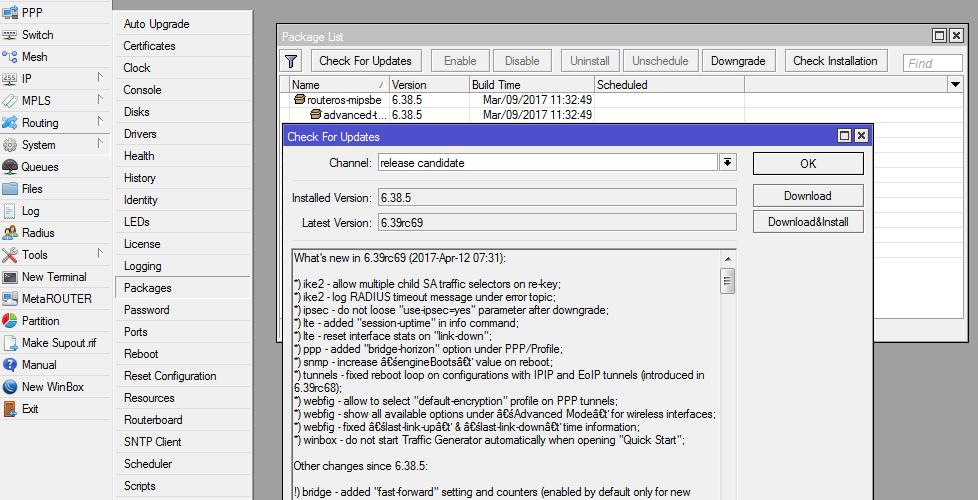The width and height of the screenshot is (978, 500).
Task: Expand the IP submenu arrow
Action: [100, 77]
